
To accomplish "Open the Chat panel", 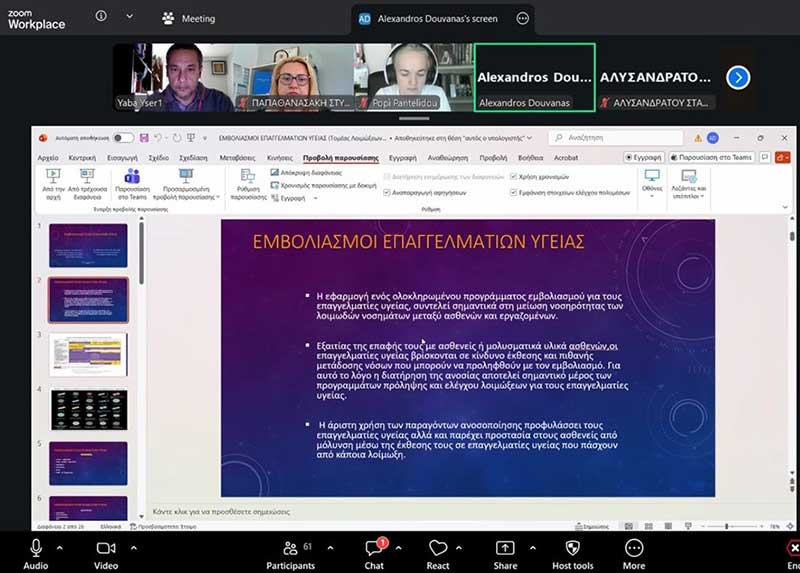I will [x=373, y=547].
